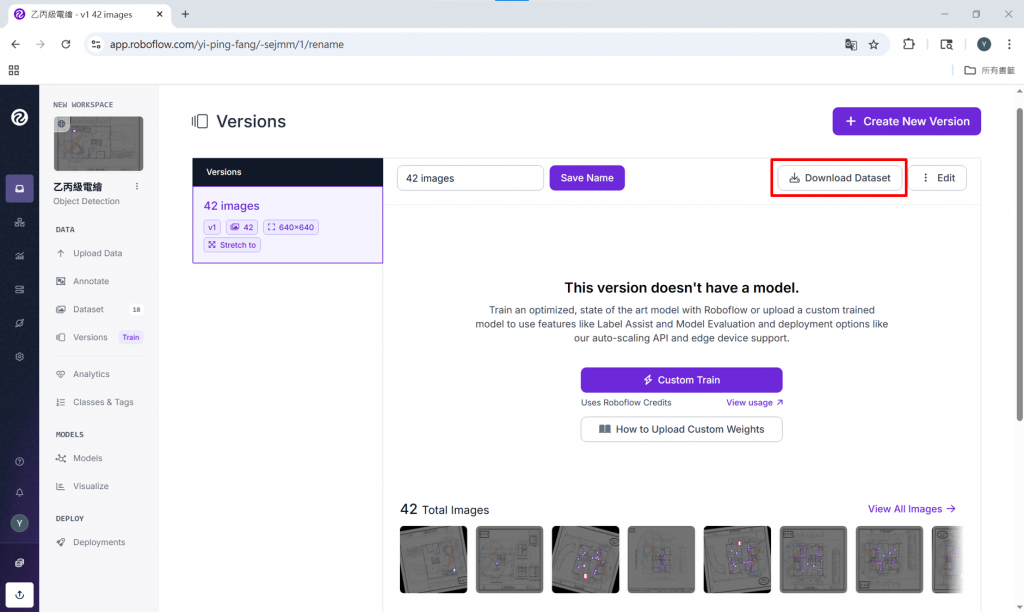Open the Universe planet icon in sidebar

(x=20, y=323)
